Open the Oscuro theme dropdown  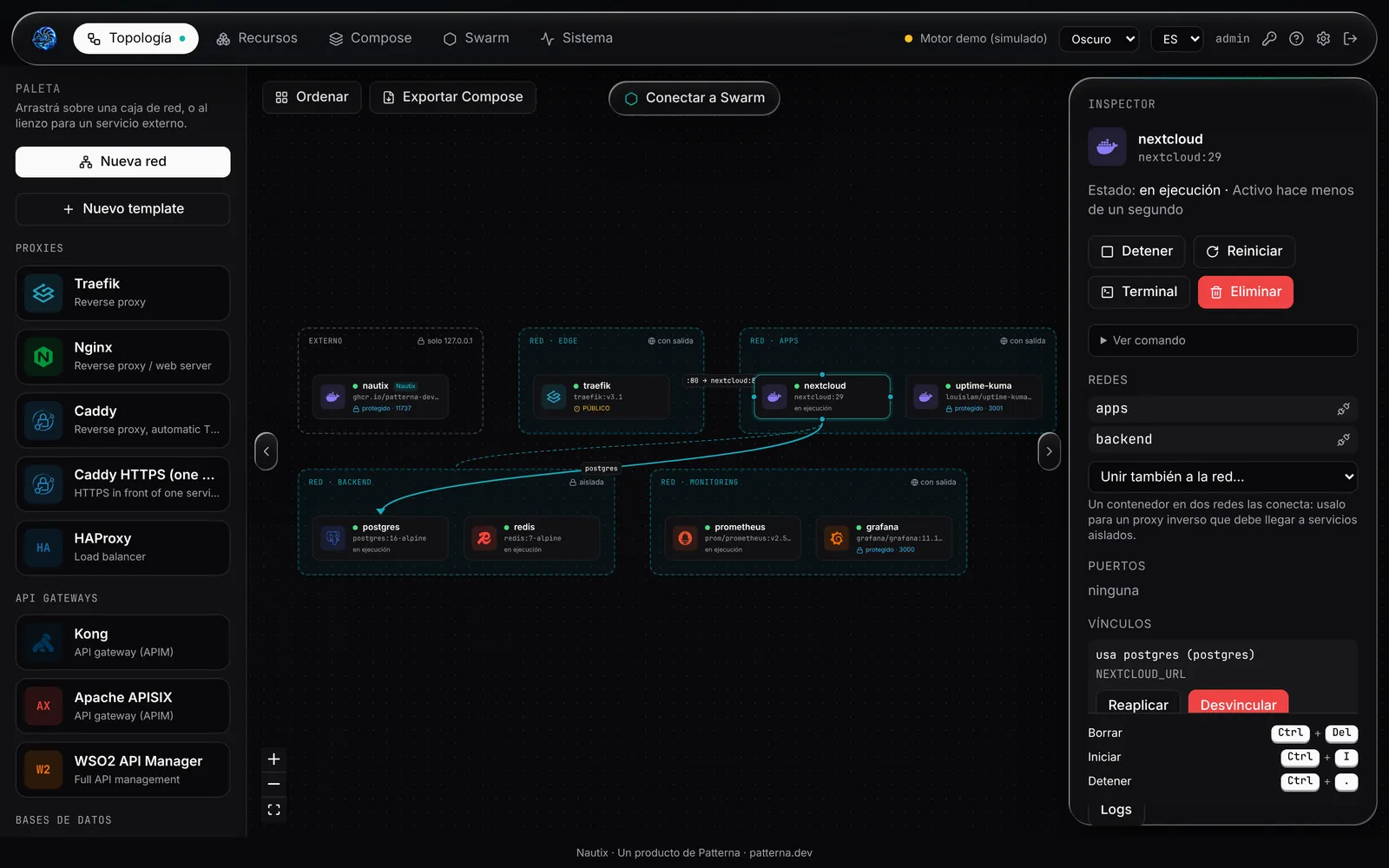pyautogui.click(x=1099, y=39)
